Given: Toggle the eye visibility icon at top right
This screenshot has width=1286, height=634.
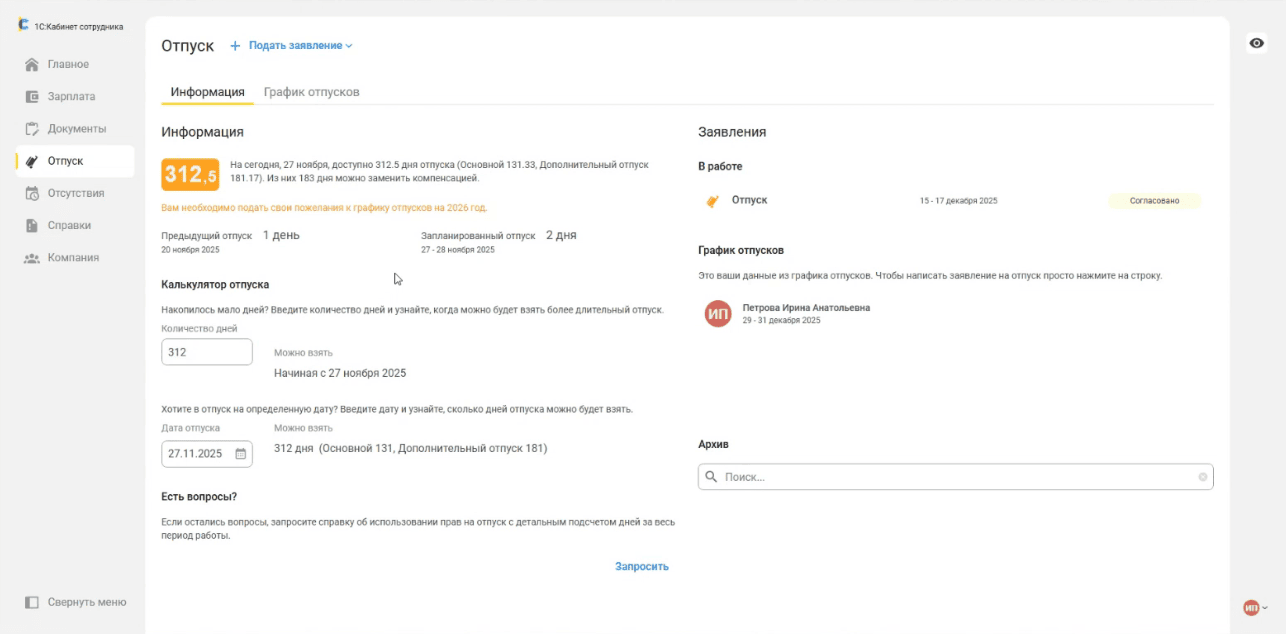Looking at the screenshot, I should (x=1257, y=43).
